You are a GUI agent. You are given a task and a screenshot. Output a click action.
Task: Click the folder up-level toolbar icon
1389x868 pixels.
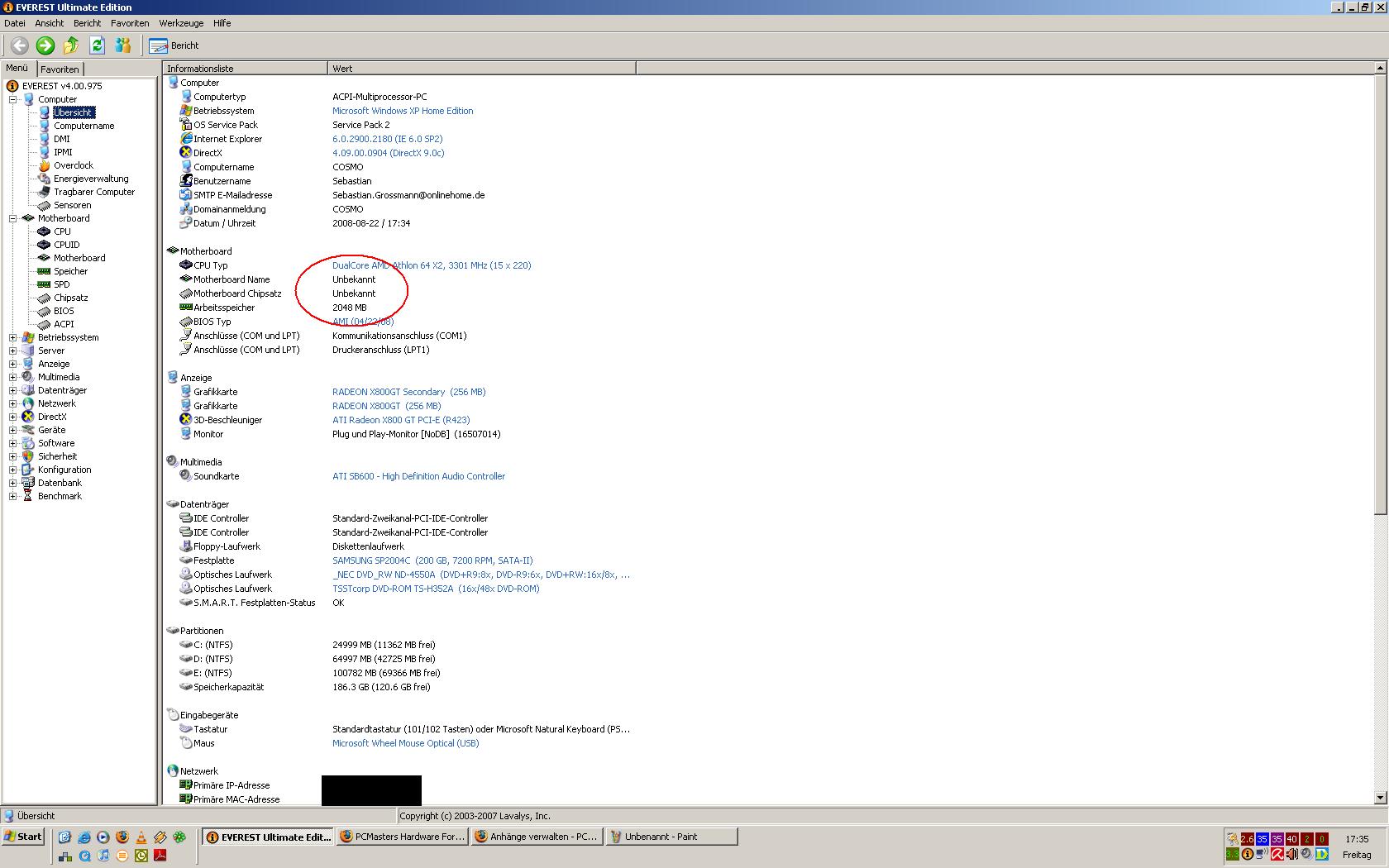click(x=71, y=45)
